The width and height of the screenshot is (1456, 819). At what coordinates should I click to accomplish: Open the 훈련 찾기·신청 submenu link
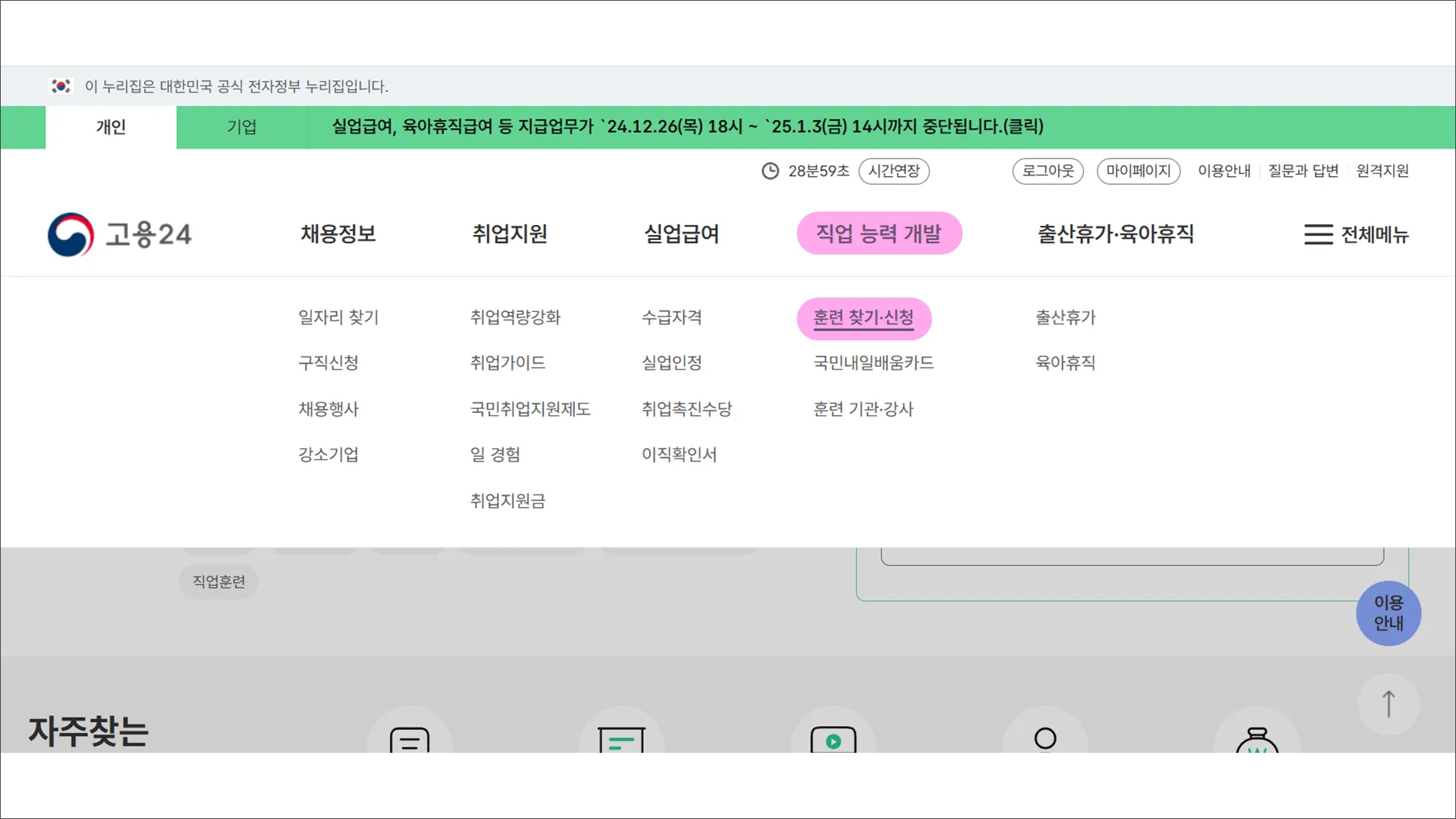863,318
